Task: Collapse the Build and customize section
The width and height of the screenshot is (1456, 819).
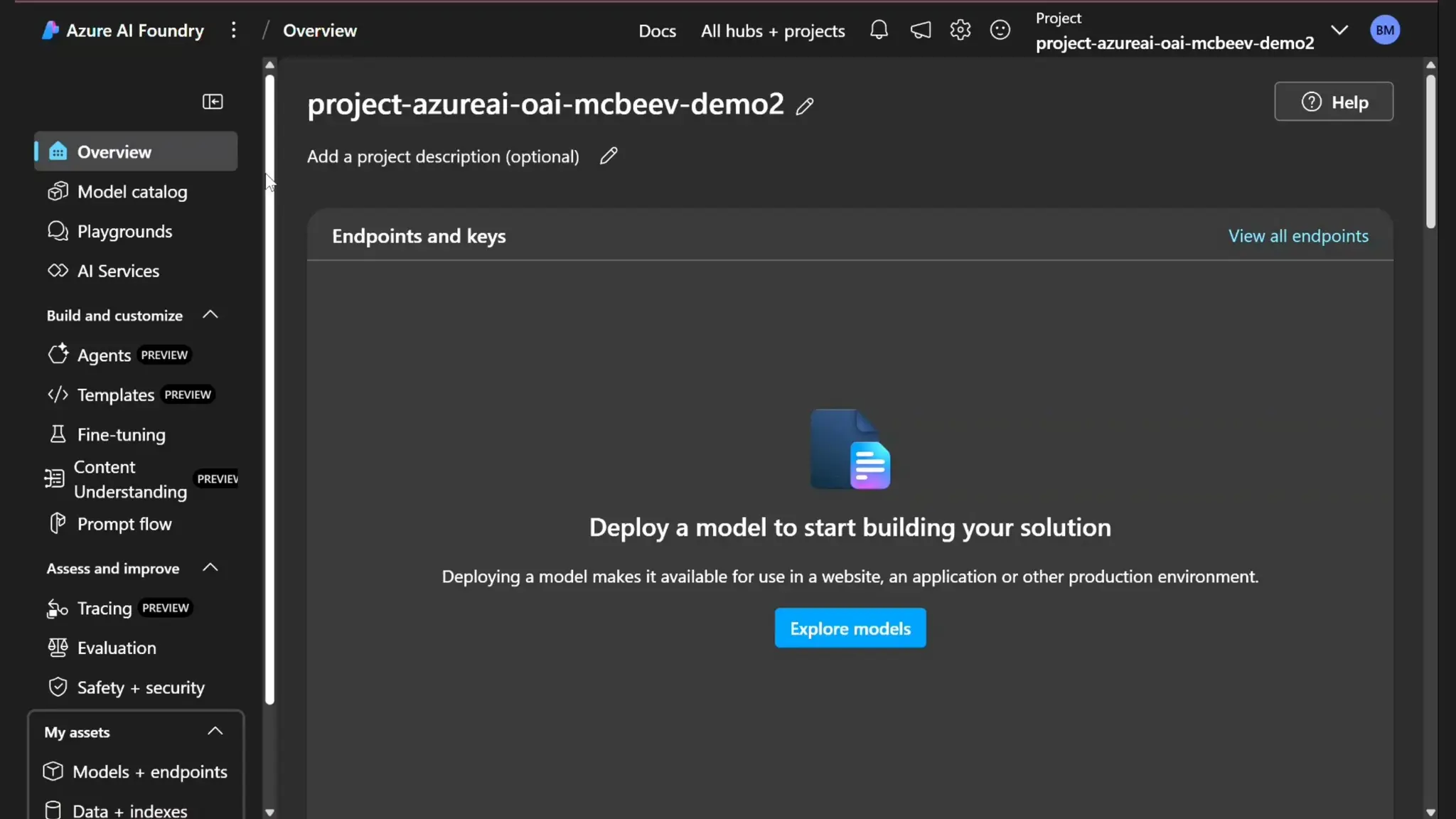Action: coord(210,314)
